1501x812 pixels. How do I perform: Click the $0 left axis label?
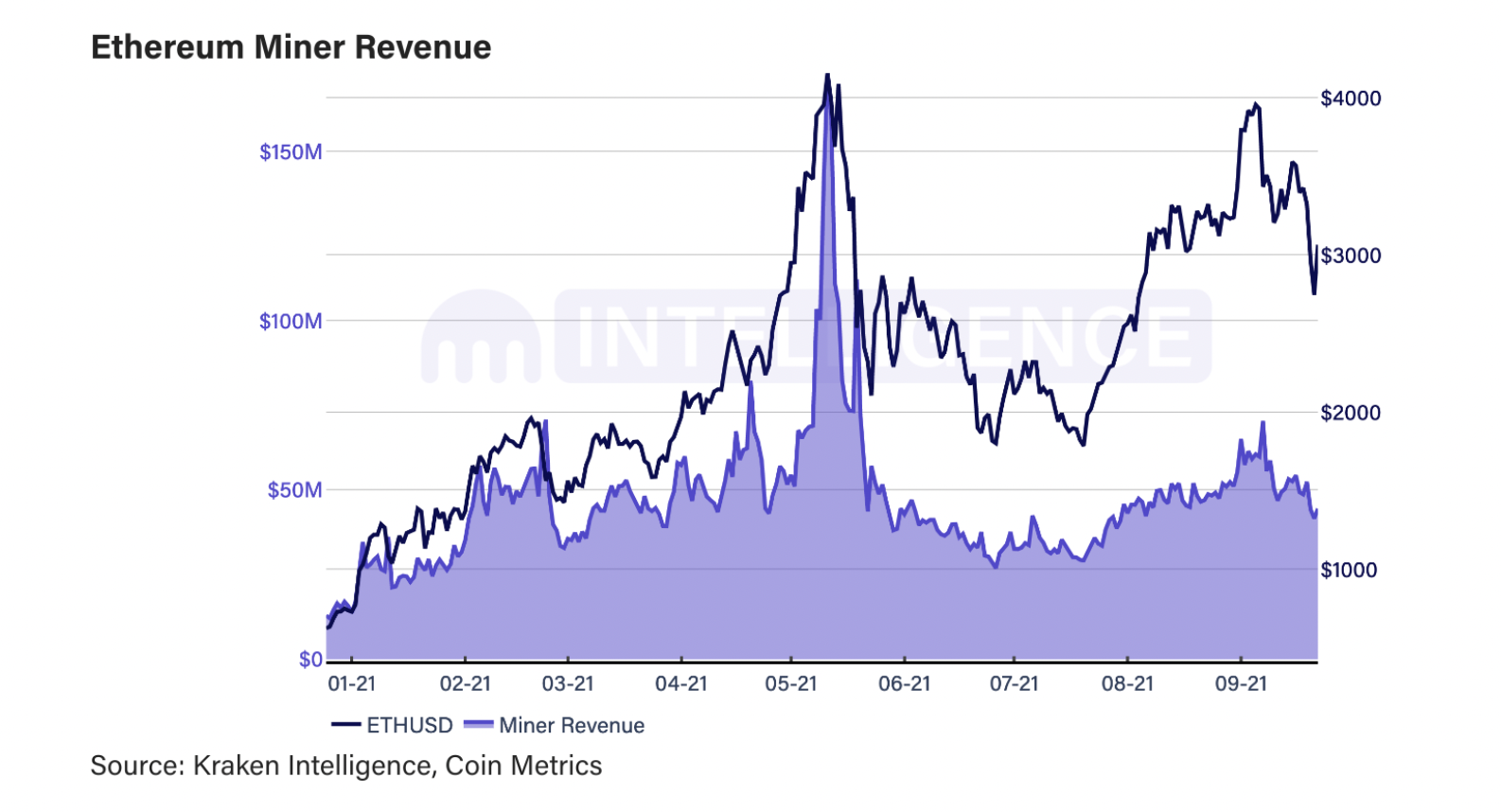pos(310,660)
